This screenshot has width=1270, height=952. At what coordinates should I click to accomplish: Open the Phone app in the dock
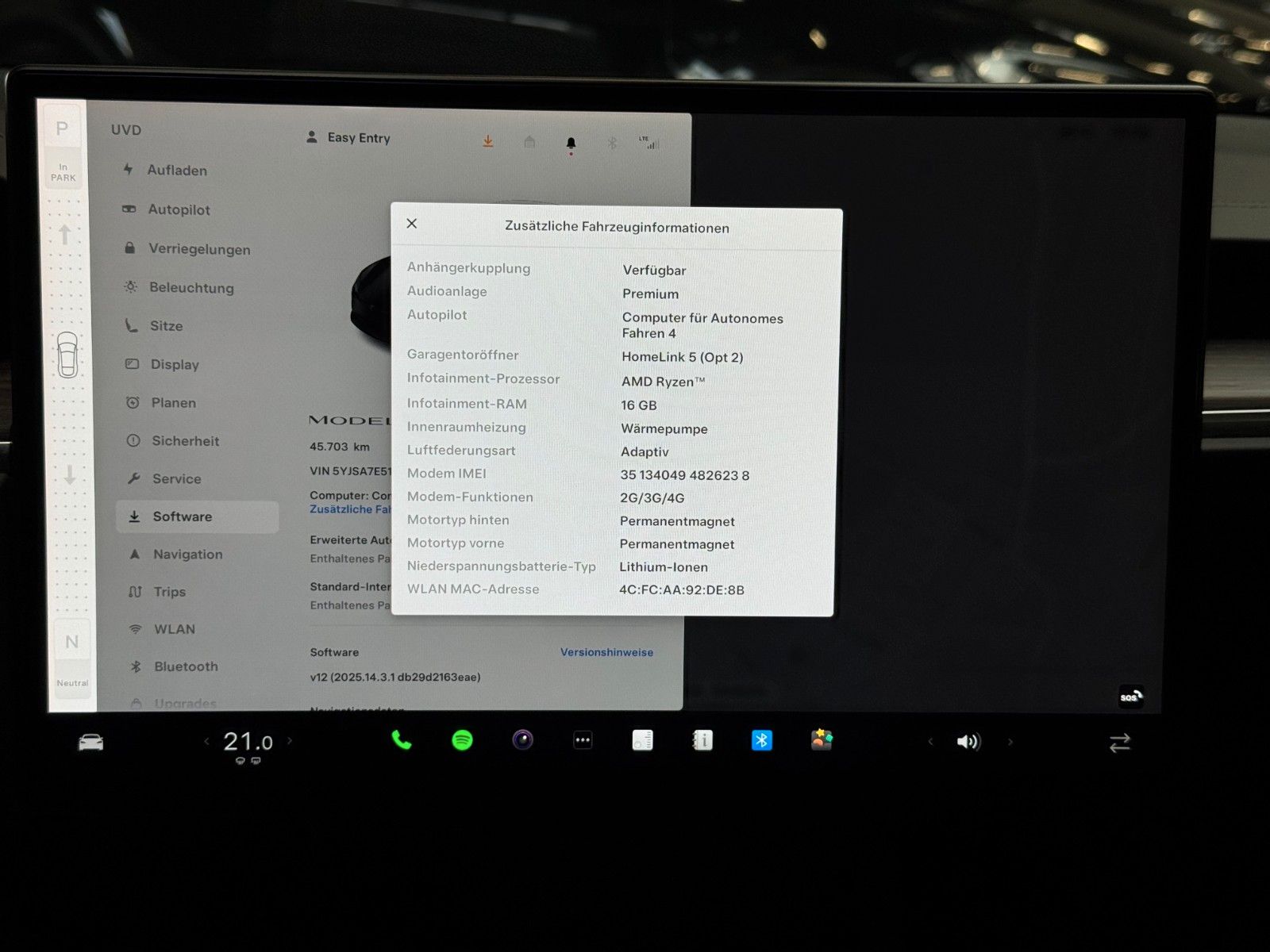point(402,740)
